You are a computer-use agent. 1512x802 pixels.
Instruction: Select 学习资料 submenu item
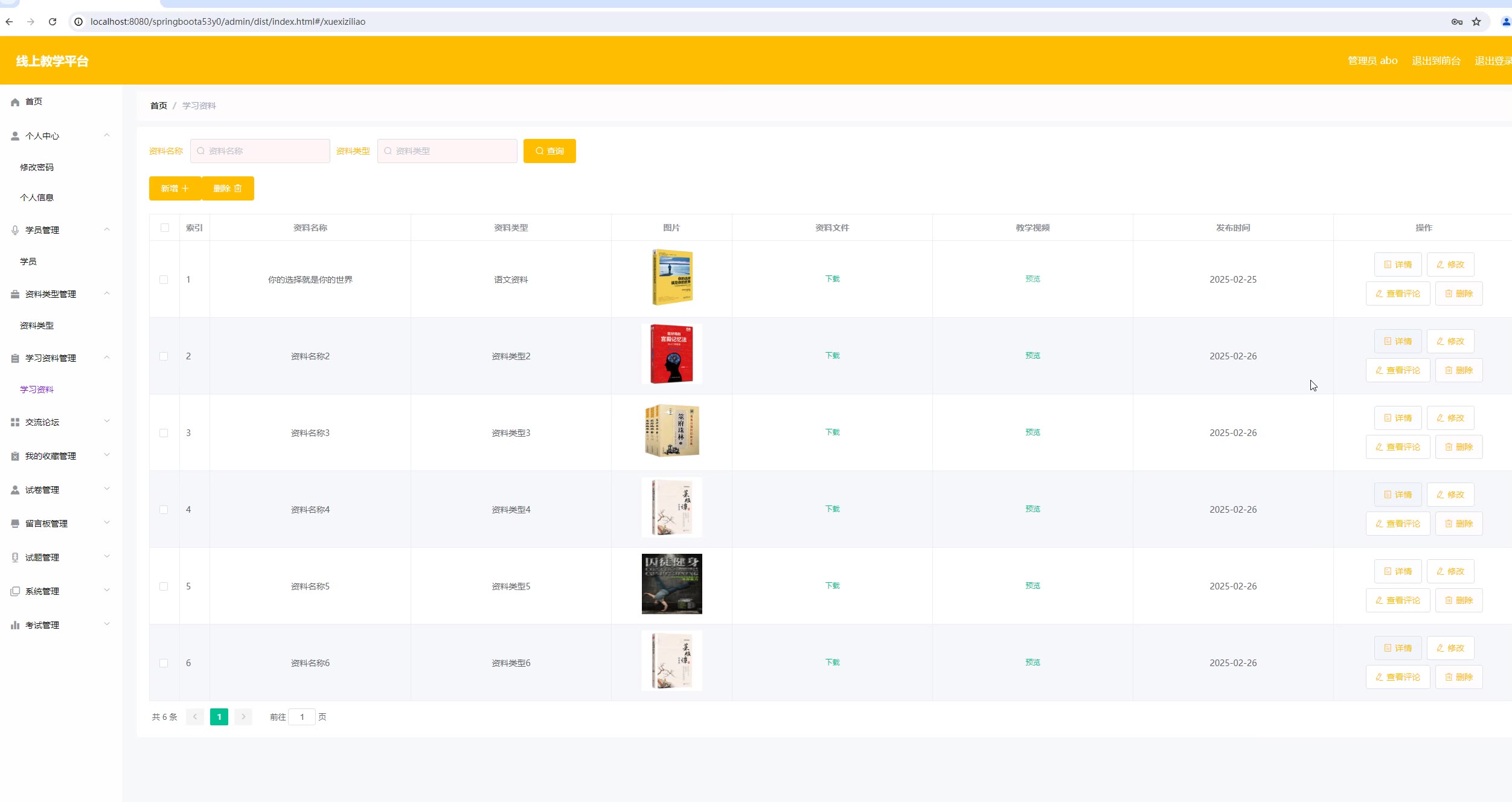pyautogui.click(x=37, y=390)
